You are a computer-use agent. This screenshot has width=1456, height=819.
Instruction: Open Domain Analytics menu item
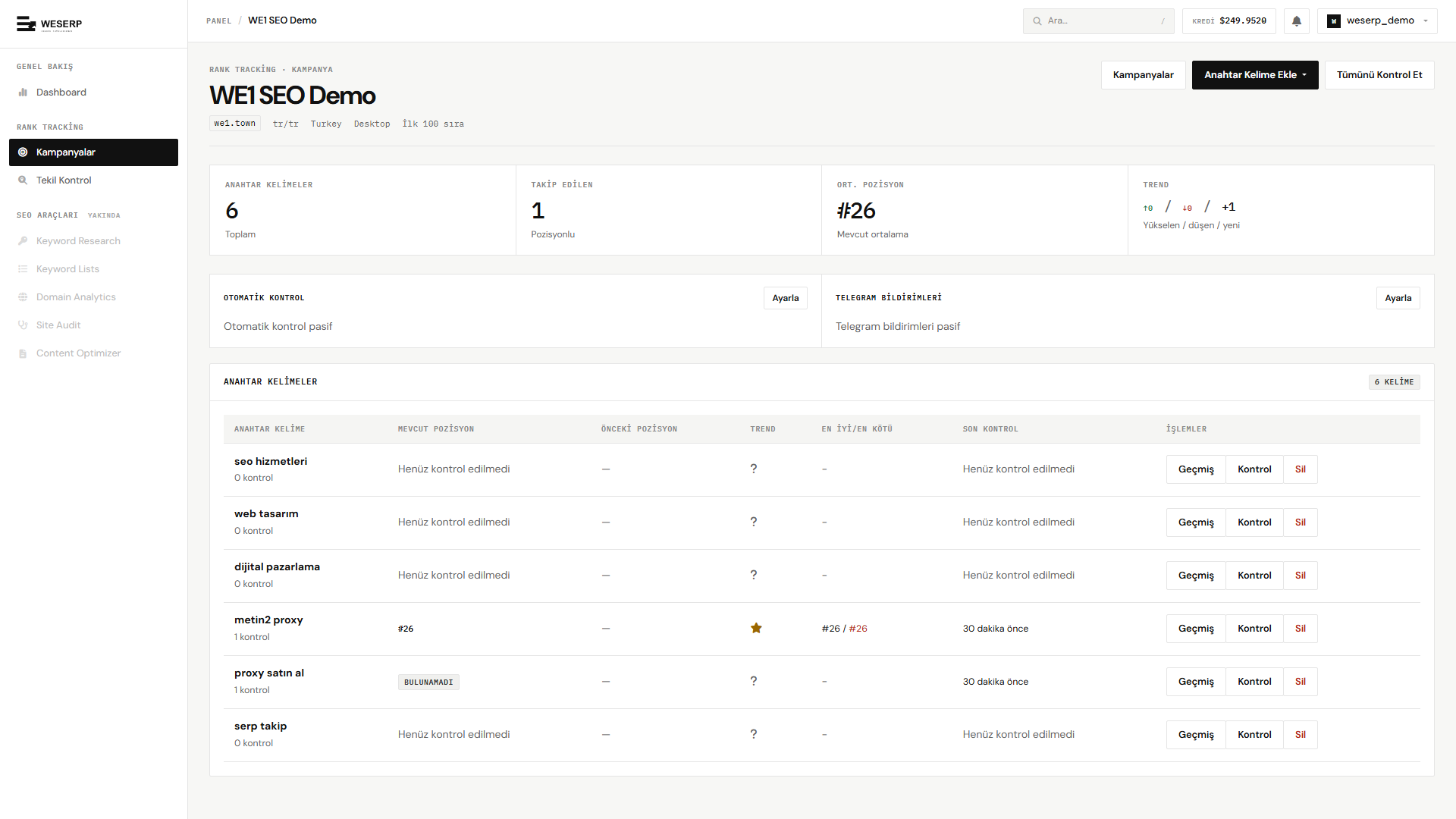(93, 297)
